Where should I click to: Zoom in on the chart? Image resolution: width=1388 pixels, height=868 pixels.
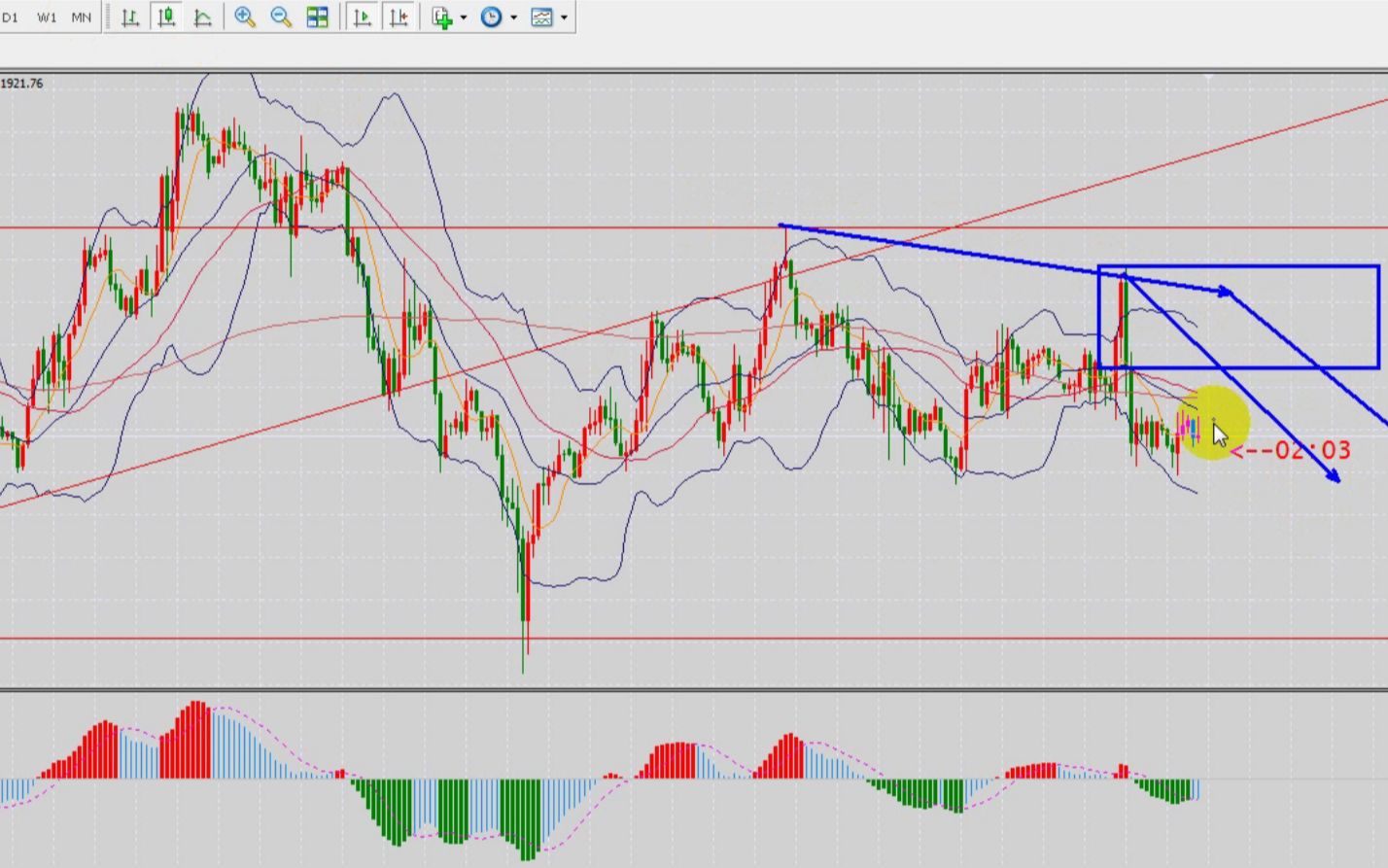tap(245, 17)
